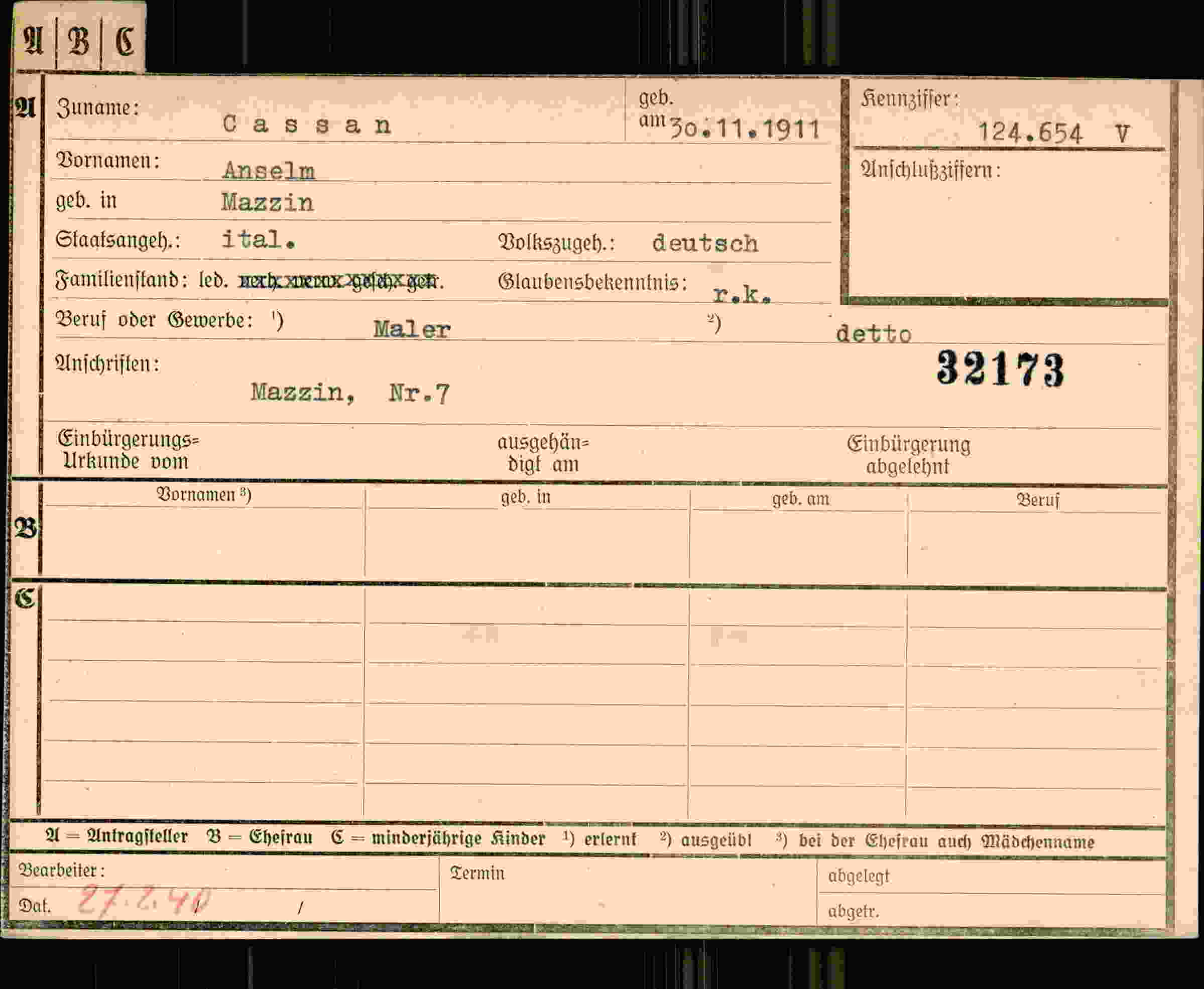Click the 'Volkszugeh.:' label
The image size is (1204, 989).
(556, 242)
